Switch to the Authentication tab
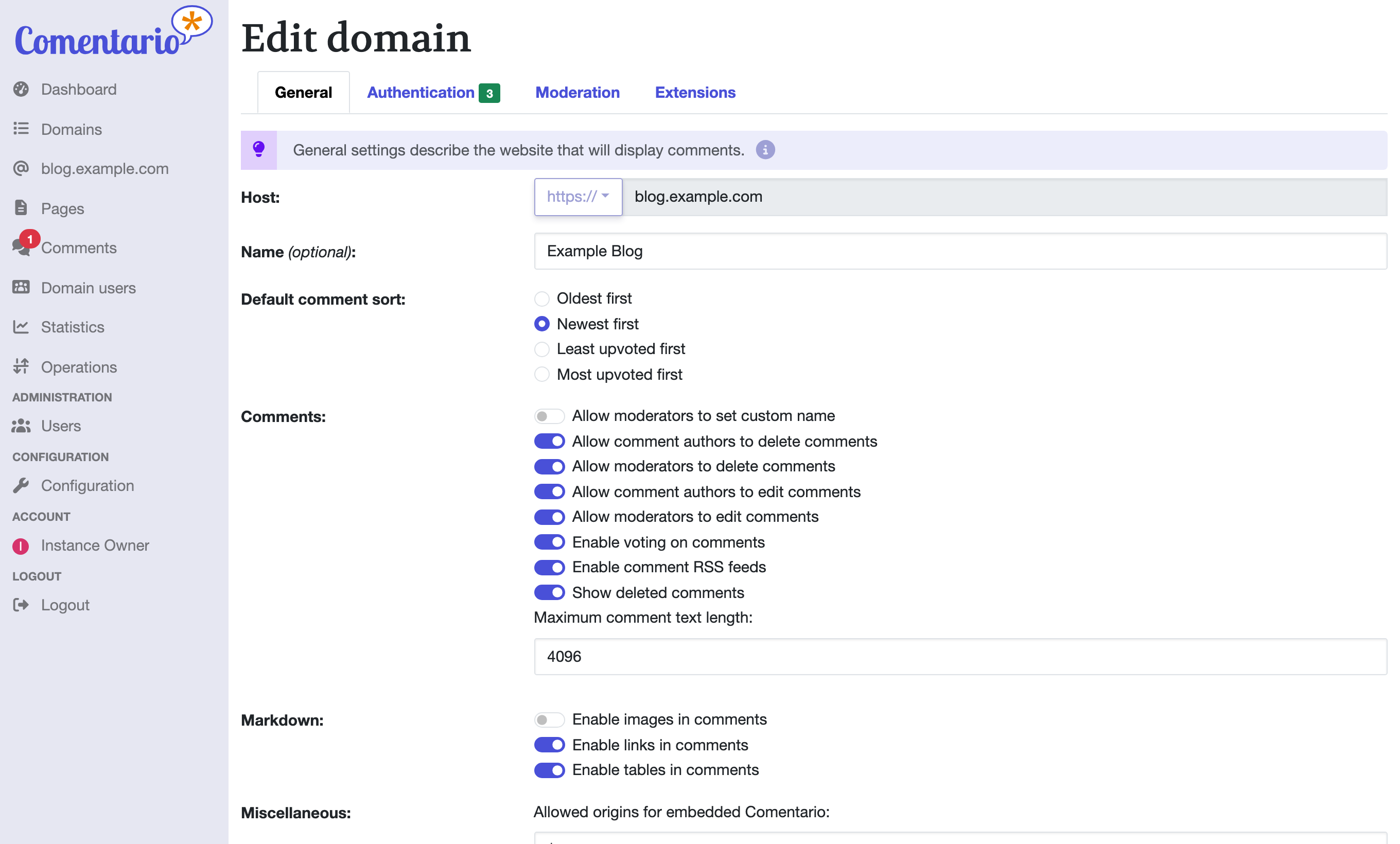1400x844 pixels. coord(433,92)
